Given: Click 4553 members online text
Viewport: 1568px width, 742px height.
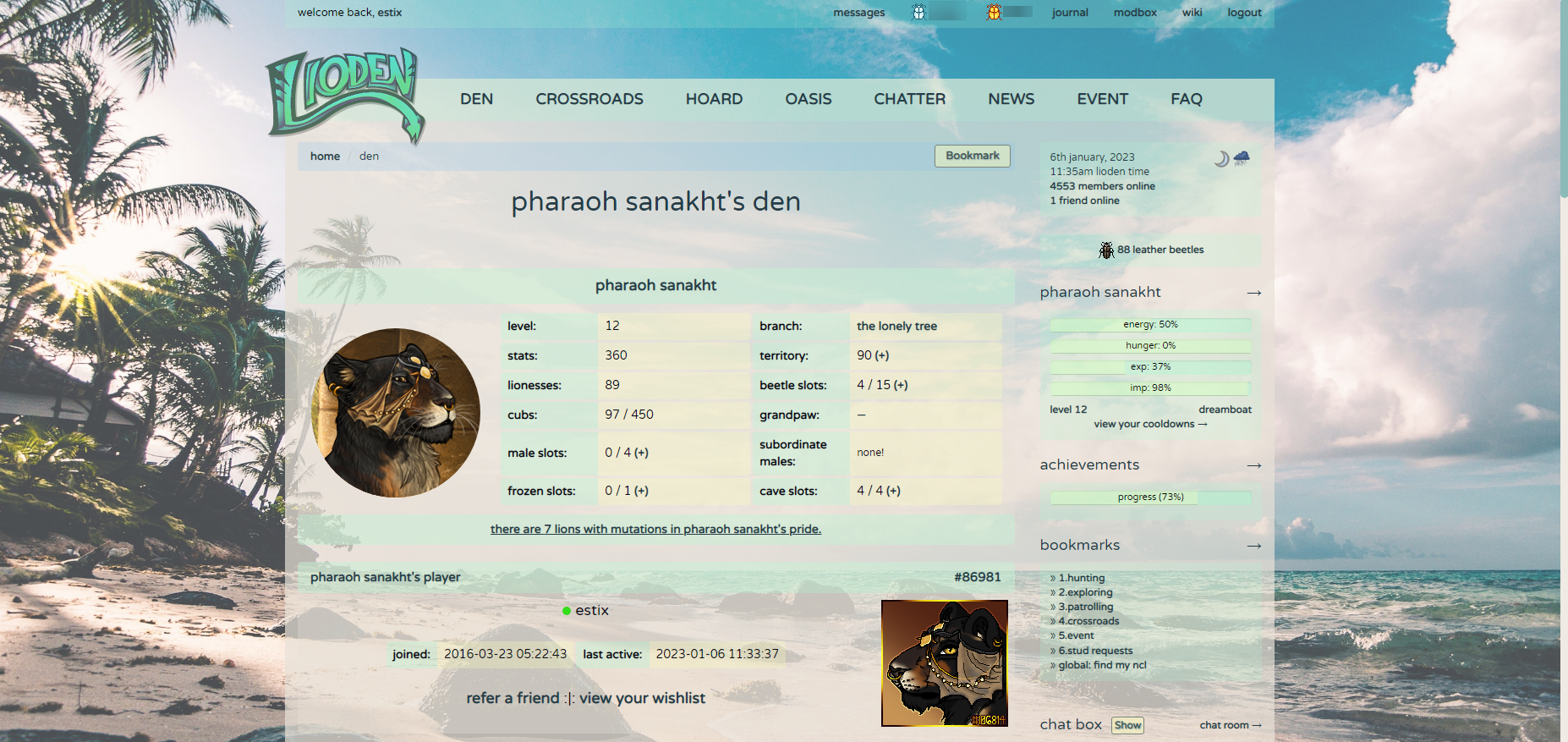Looking at the screenshot, I should pyautogui.click(x=1102, y=186).
